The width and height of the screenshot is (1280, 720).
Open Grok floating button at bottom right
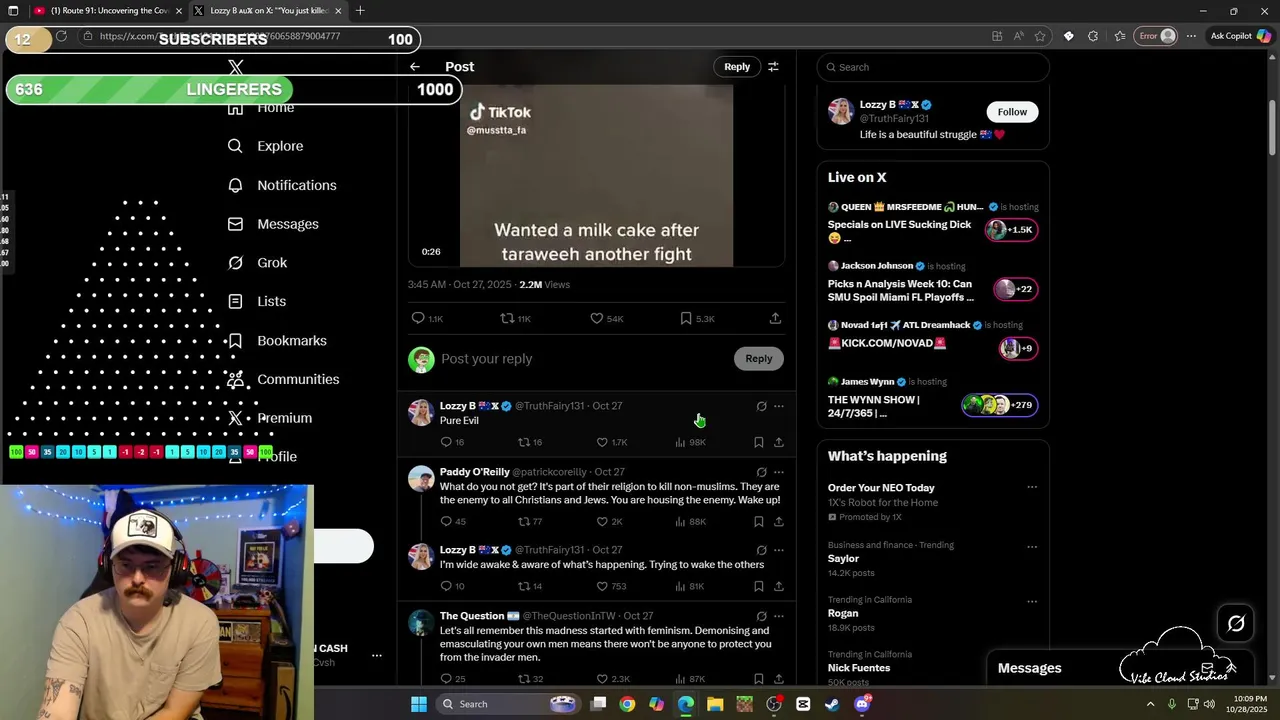(1236, 623)
